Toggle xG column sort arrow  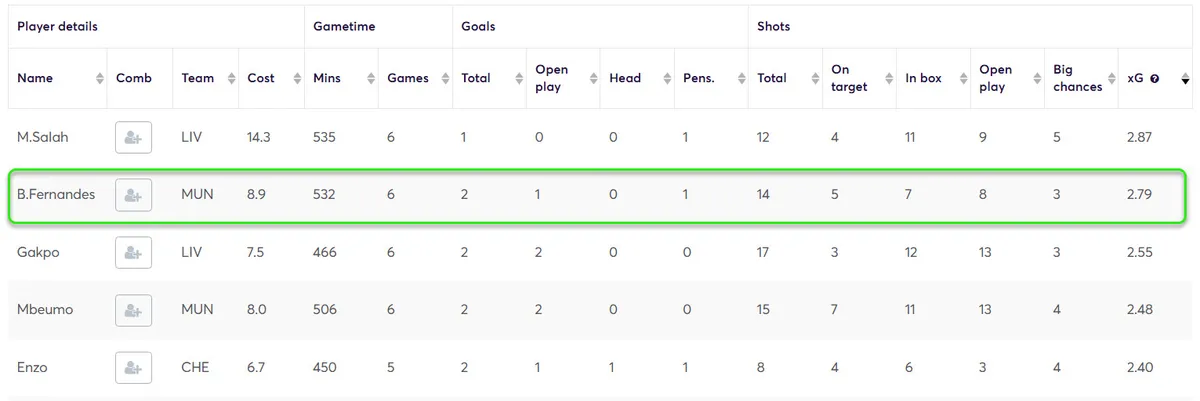(1185, 79)
